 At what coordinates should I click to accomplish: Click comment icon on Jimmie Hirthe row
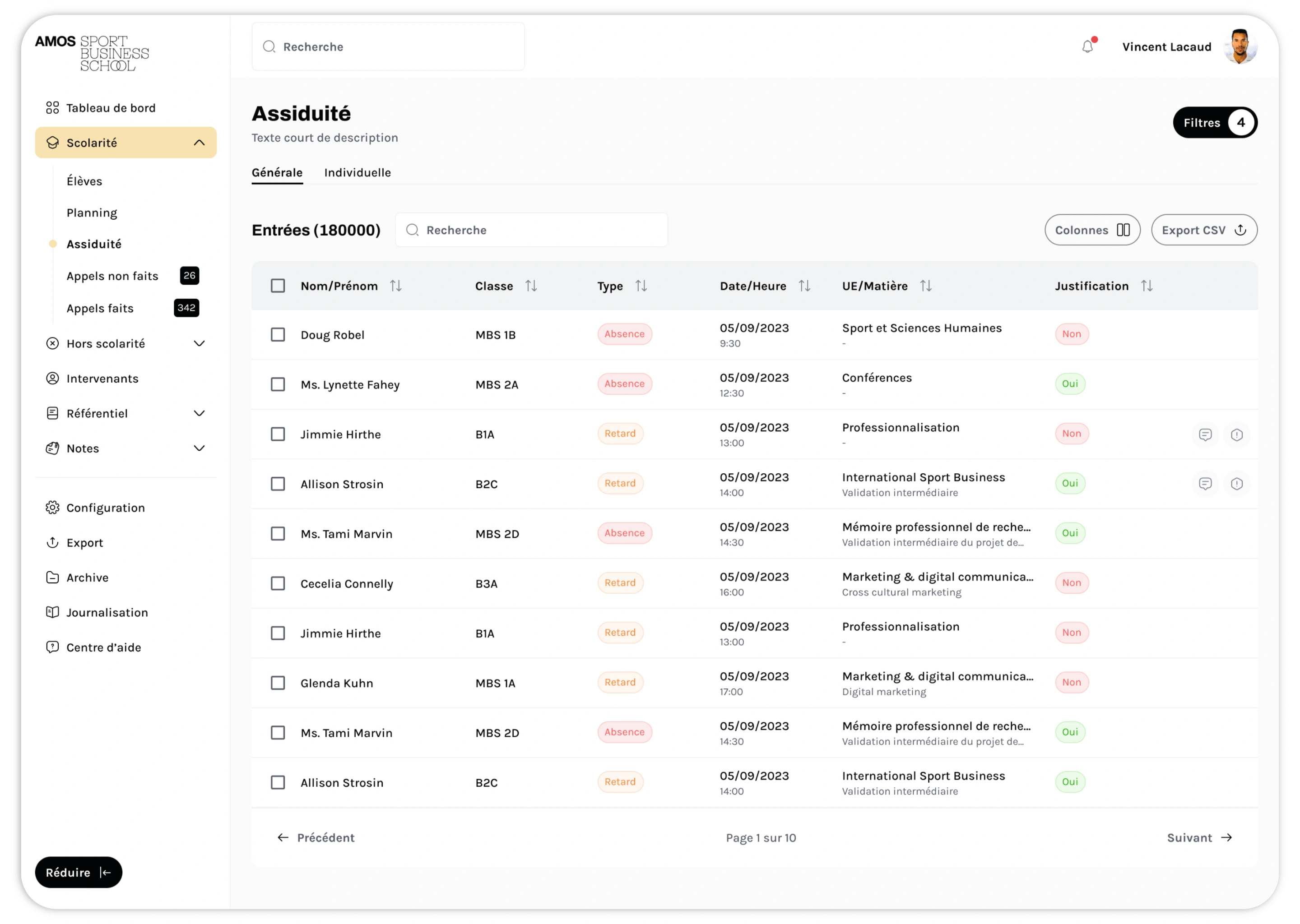point(1205,434)
